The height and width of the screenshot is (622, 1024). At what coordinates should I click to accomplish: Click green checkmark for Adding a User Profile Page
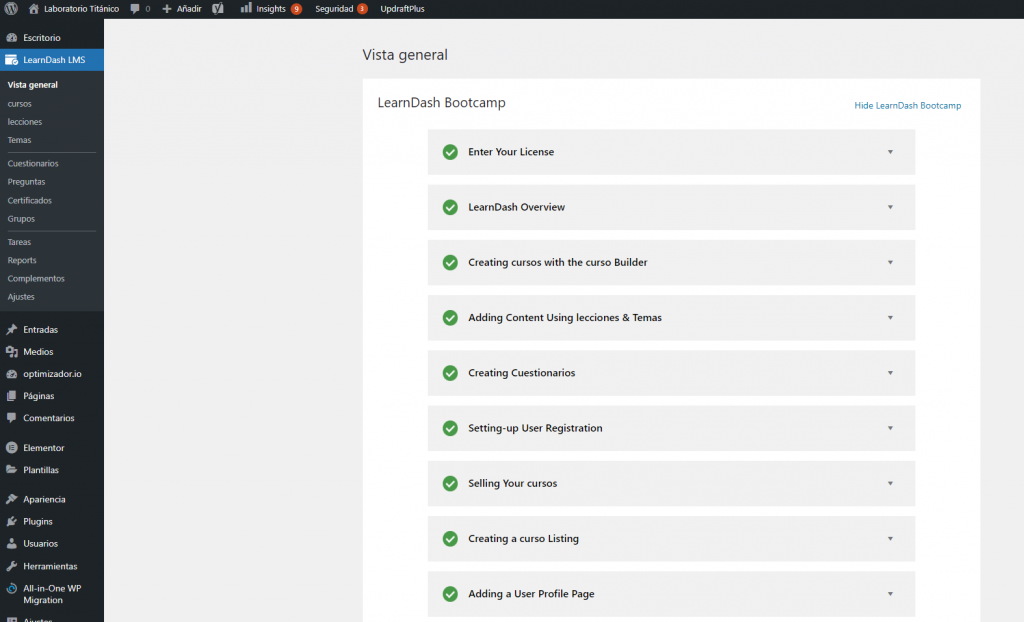[x=450, y=594]
